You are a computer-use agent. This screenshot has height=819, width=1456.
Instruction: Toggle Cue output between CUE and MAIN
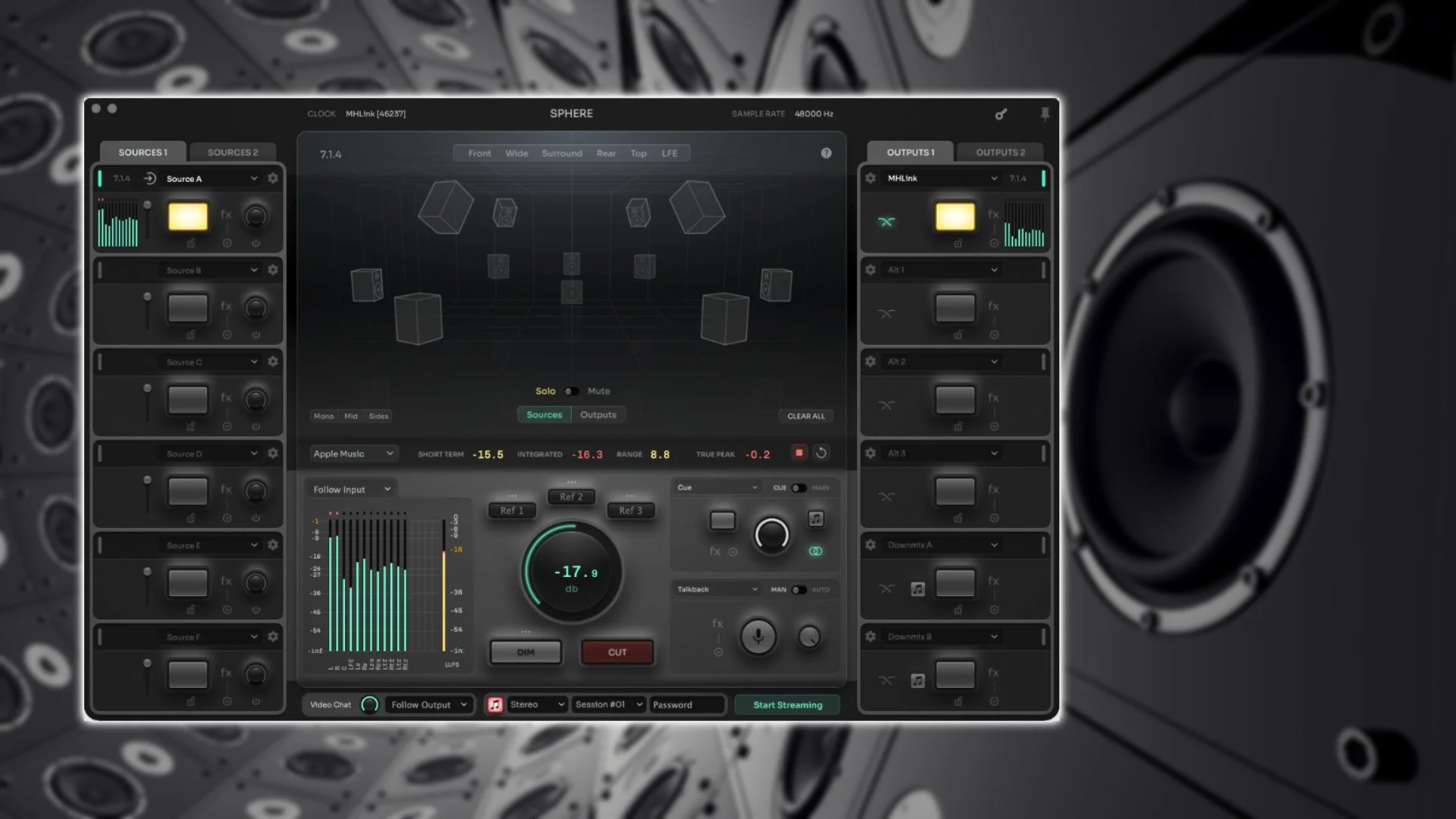coord(798,488)
